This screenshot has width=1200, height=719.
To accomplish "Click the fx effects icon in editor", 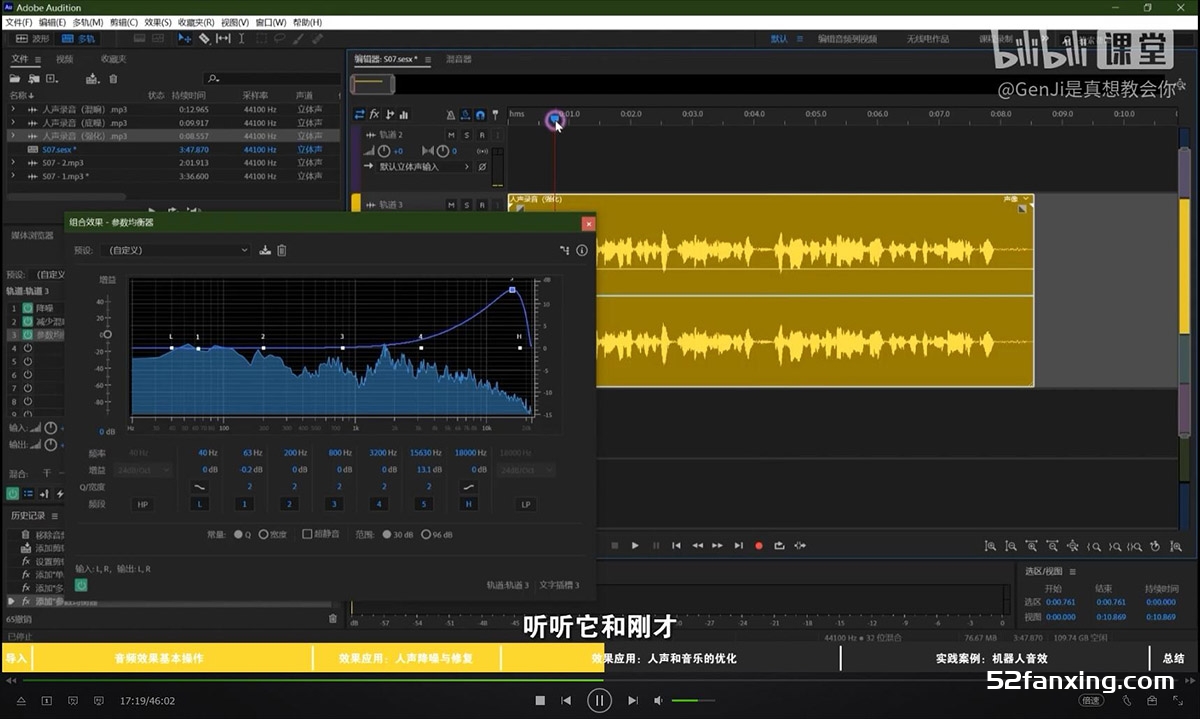I will click(x=374, y=114).
